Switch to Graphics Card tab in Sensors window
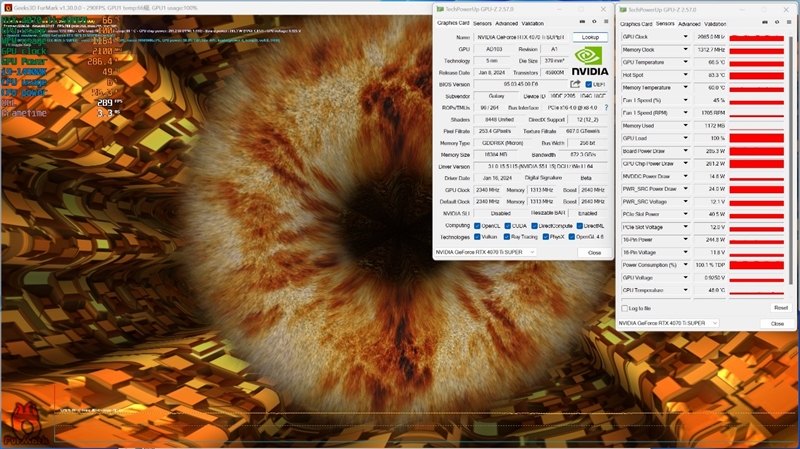 tap(636, 24)
